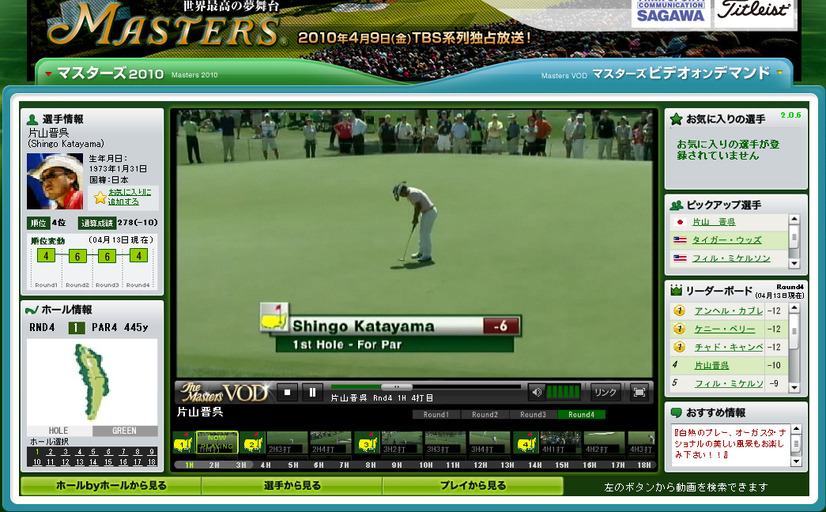Jump to 5H on hole timeline
Screen dimensions: 826x512
(x=293, y=465)
